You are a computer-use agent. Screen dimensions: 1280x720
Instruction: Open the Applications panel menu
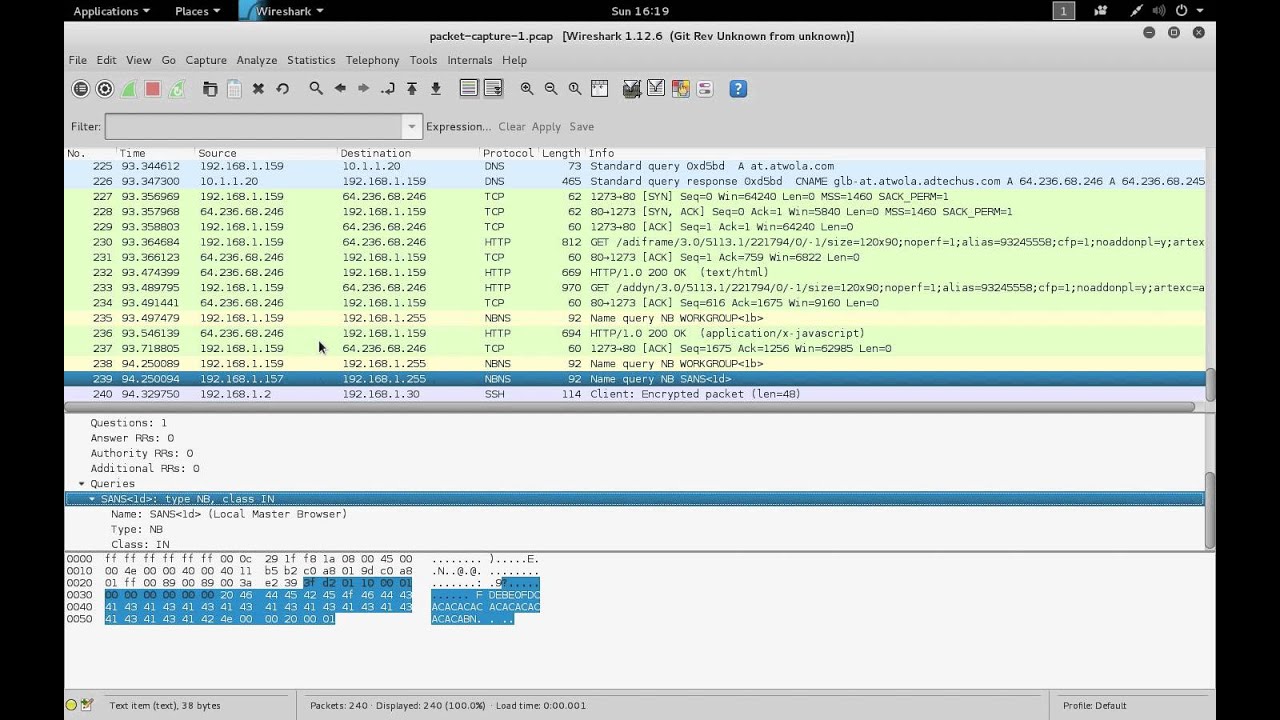tap(111, 11)
